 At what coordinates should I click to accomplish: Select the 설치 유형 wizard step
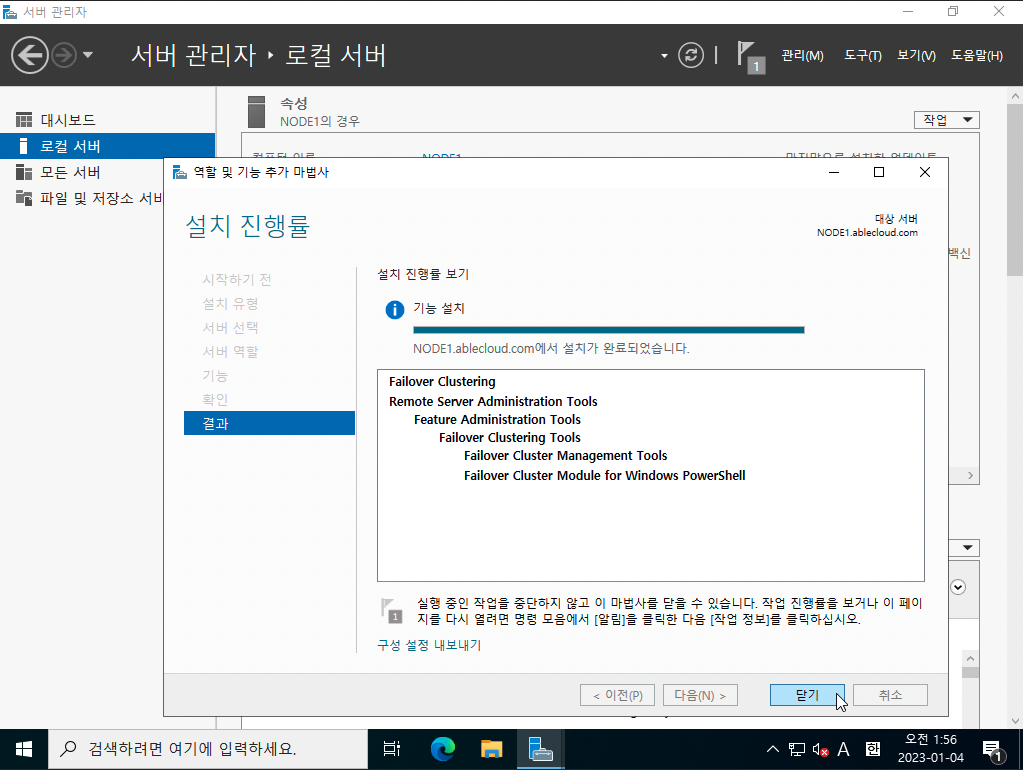230,303
